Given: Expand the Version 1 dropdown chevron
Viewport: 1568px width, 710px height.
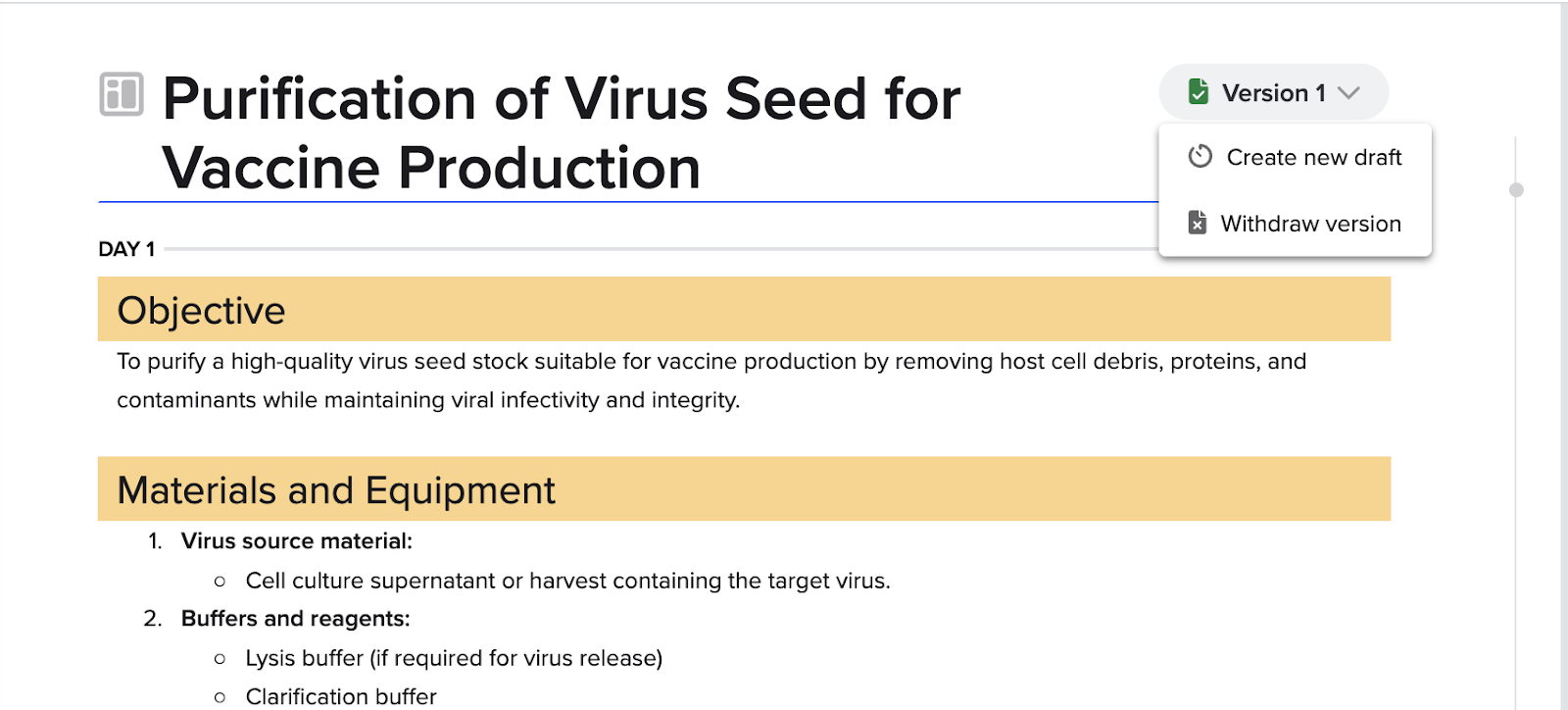Looking at the screenshot, I should tap(1349, 93).
